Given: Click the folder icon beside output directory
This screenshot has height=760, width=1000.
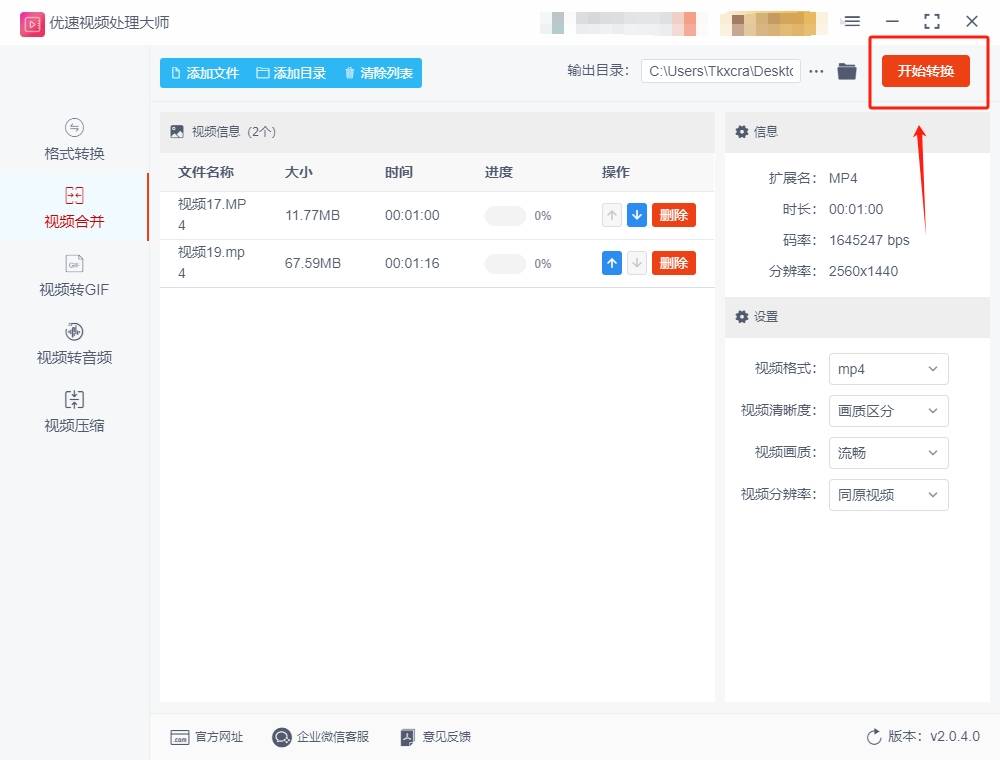Looking at the screenshot, I should pyautogui.click(x=846, y=71).
